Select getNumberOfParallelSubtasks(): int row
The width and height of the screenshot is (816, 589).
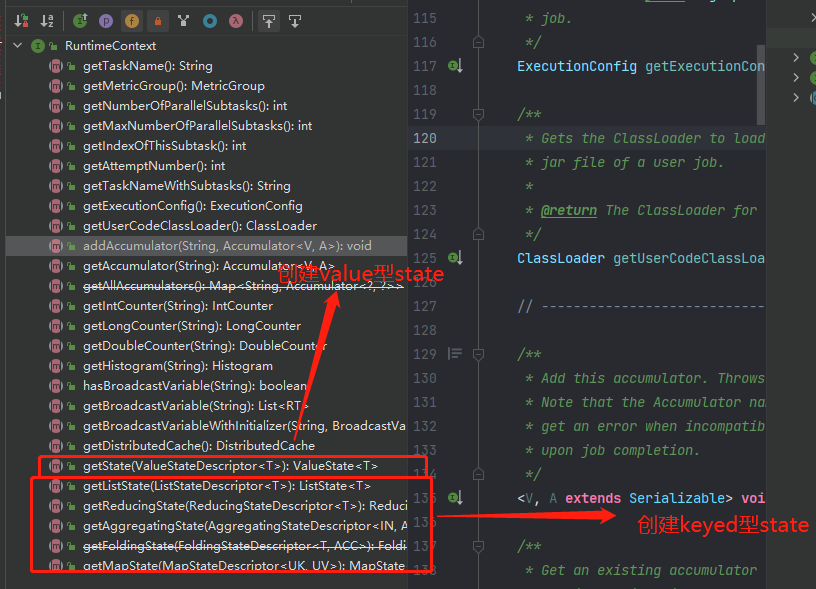tap(207, 106)
